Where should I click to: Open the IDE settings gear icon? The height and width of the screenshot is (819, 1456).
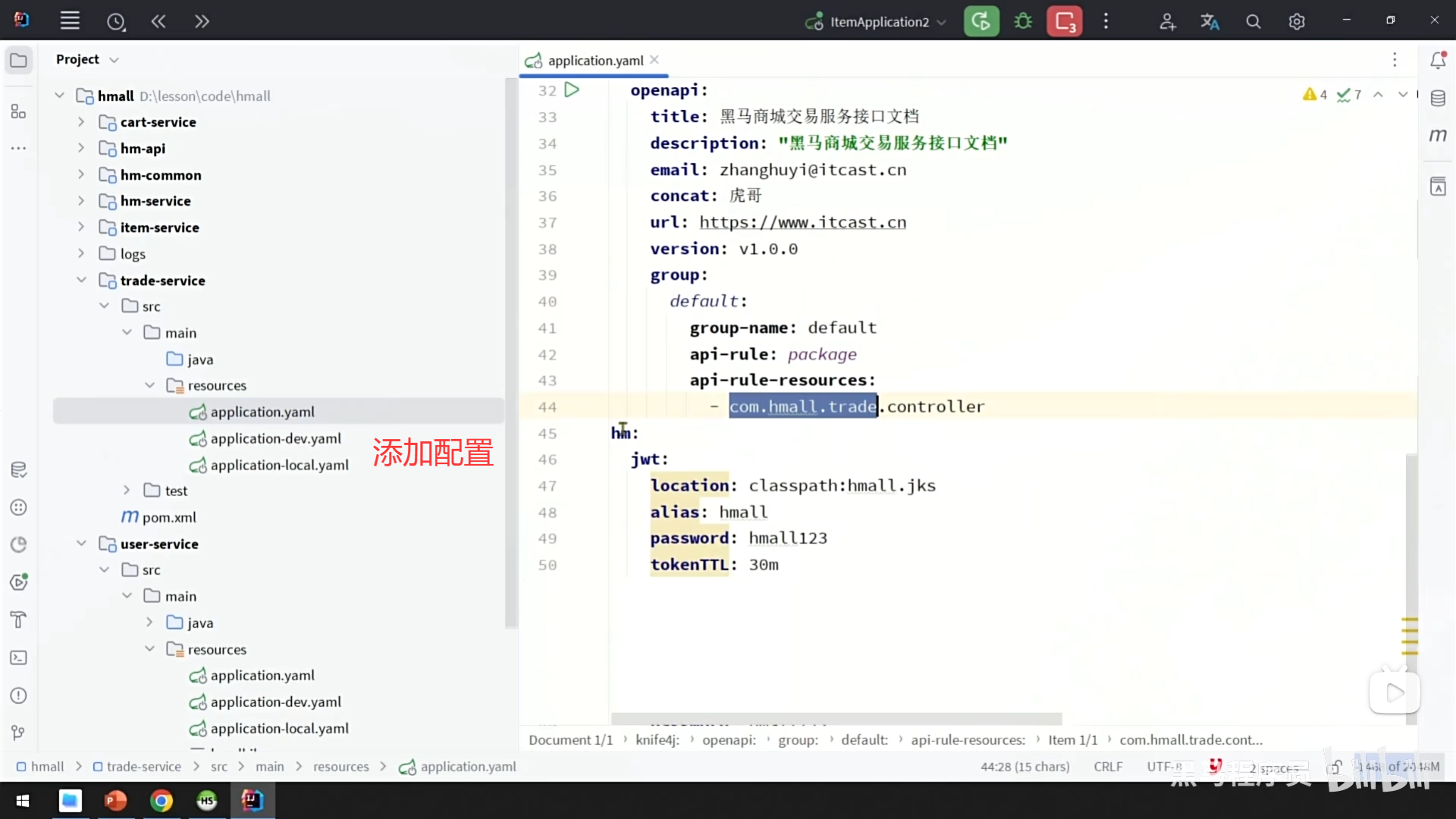1297,22
